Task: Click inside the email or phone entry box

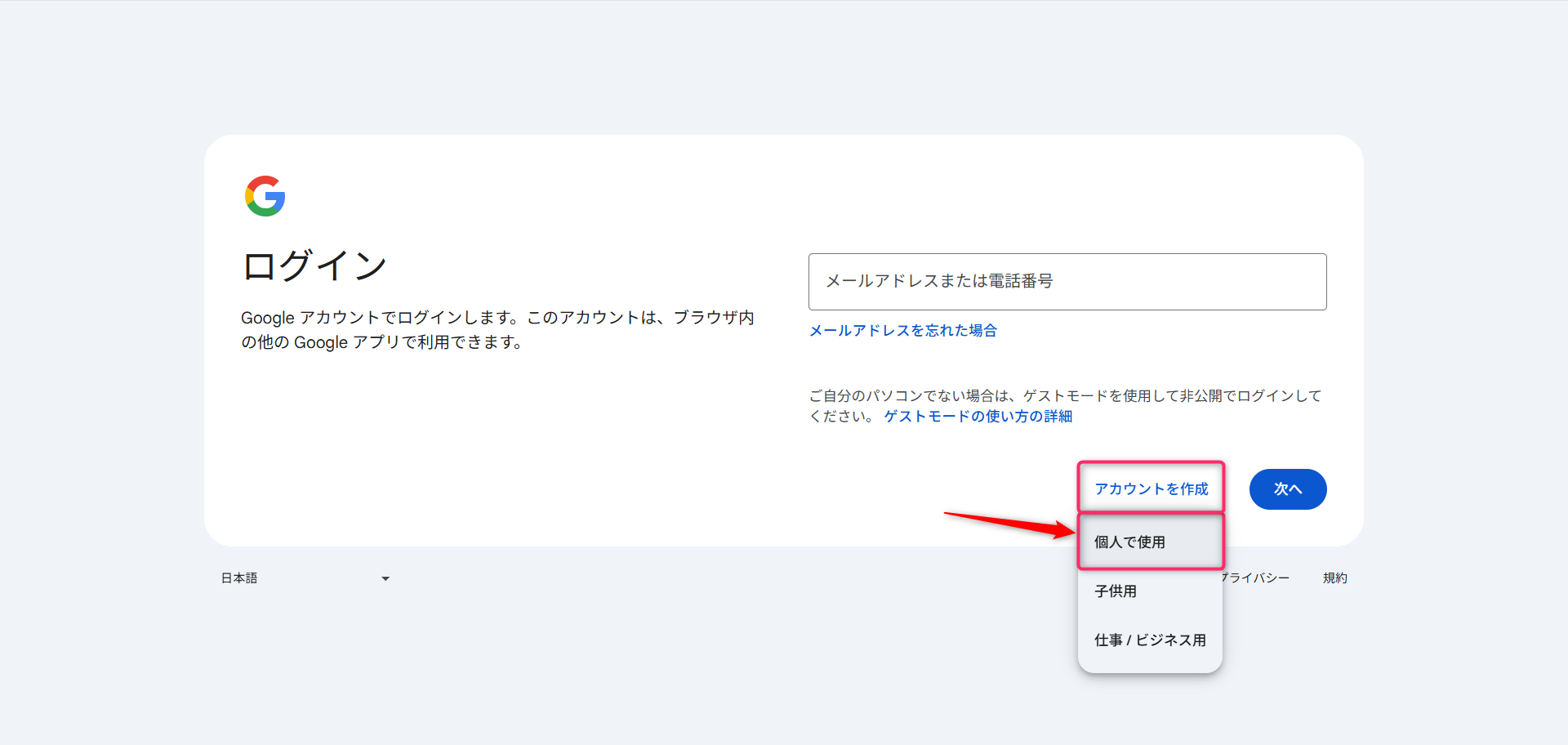Action: coord(1067,282)
